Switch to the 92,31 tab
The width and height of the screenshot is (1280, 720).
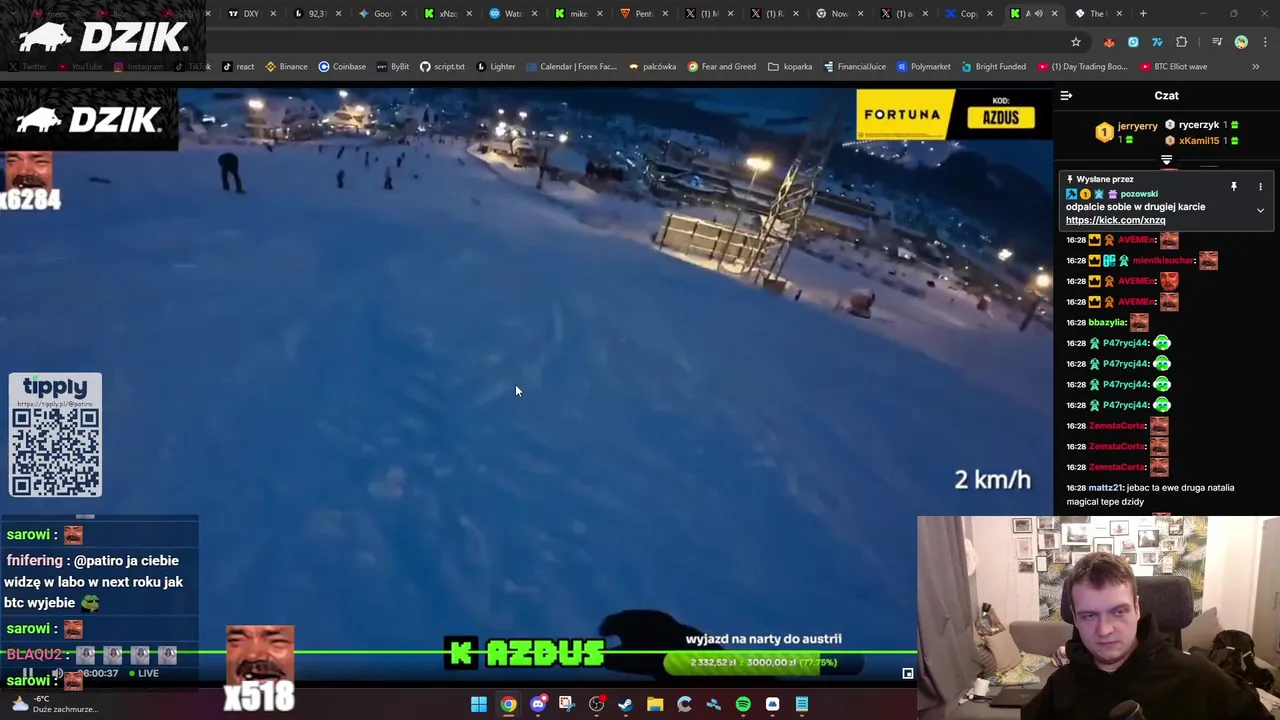pos(317,14)
